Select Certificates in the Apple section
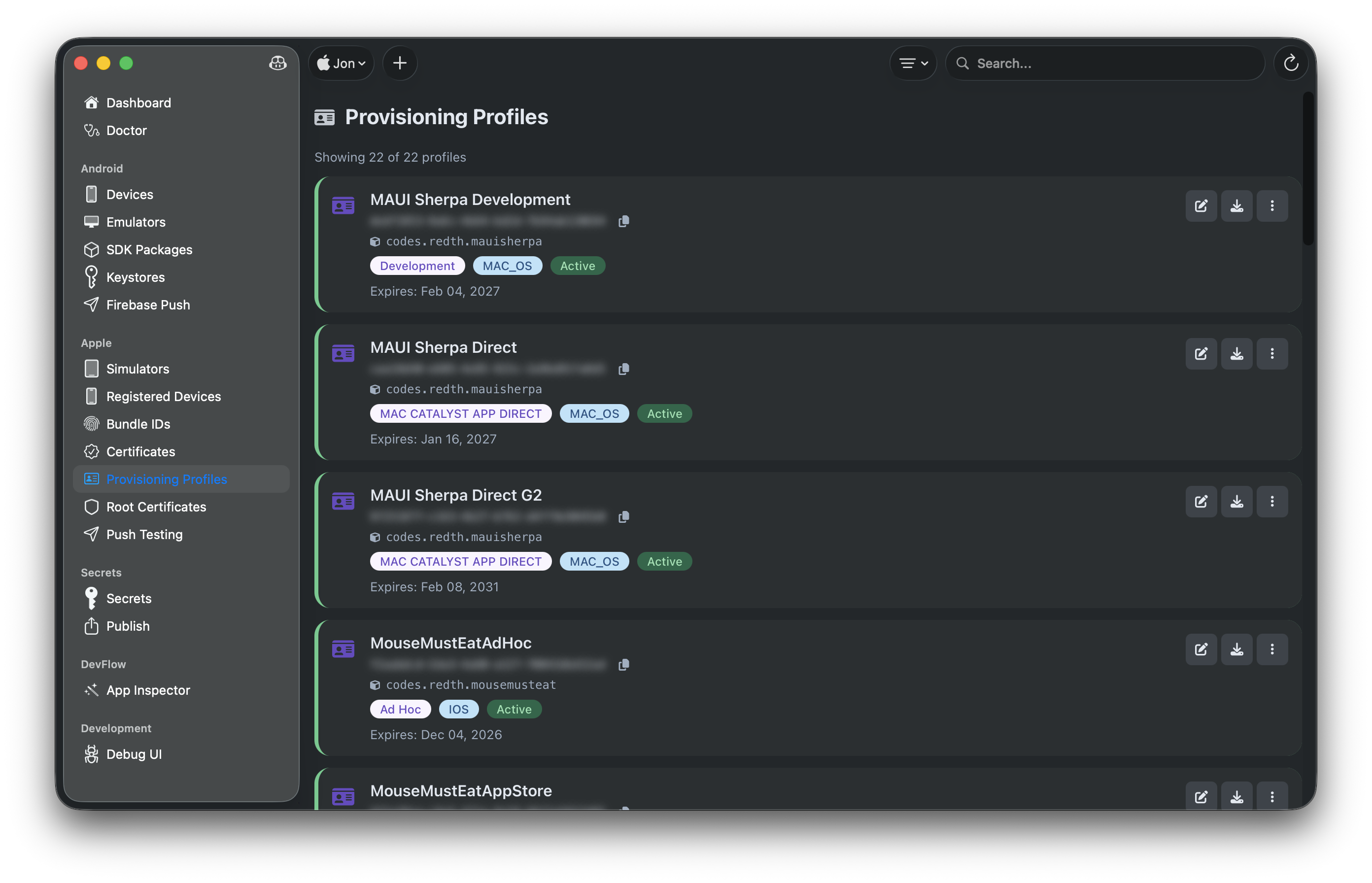Viewport: 1372px width, 883px height. coord(140,451)
